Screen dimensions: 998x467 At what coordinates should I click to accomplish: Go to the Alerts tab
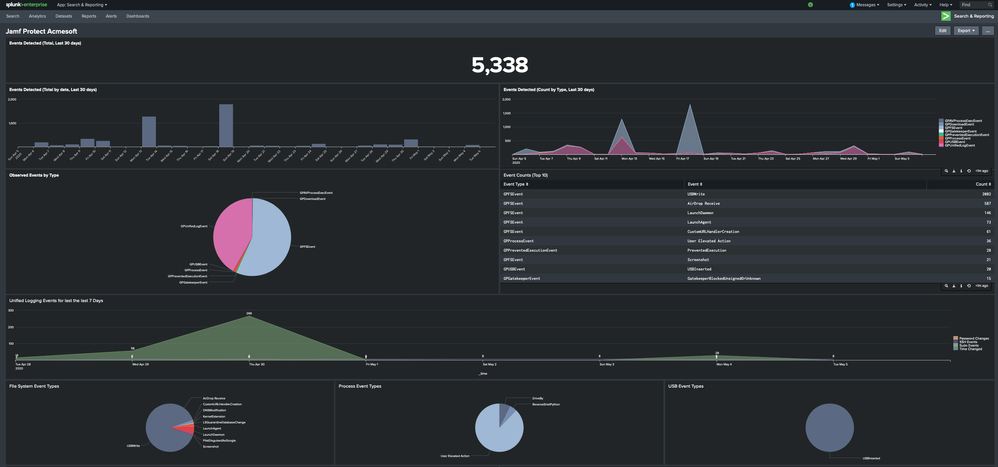(x=111, y=16)
